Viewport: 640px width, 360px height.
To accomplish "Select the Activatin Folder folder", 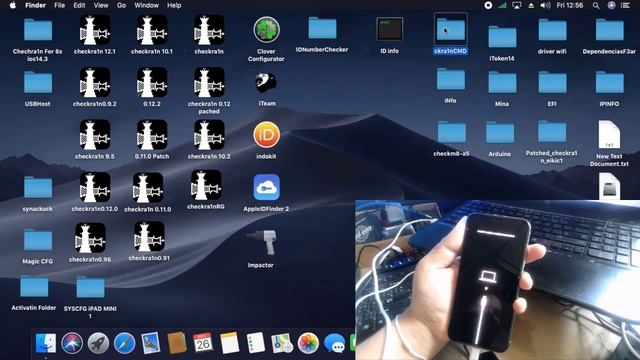I will pyautogui.click(x=34, y=286).
